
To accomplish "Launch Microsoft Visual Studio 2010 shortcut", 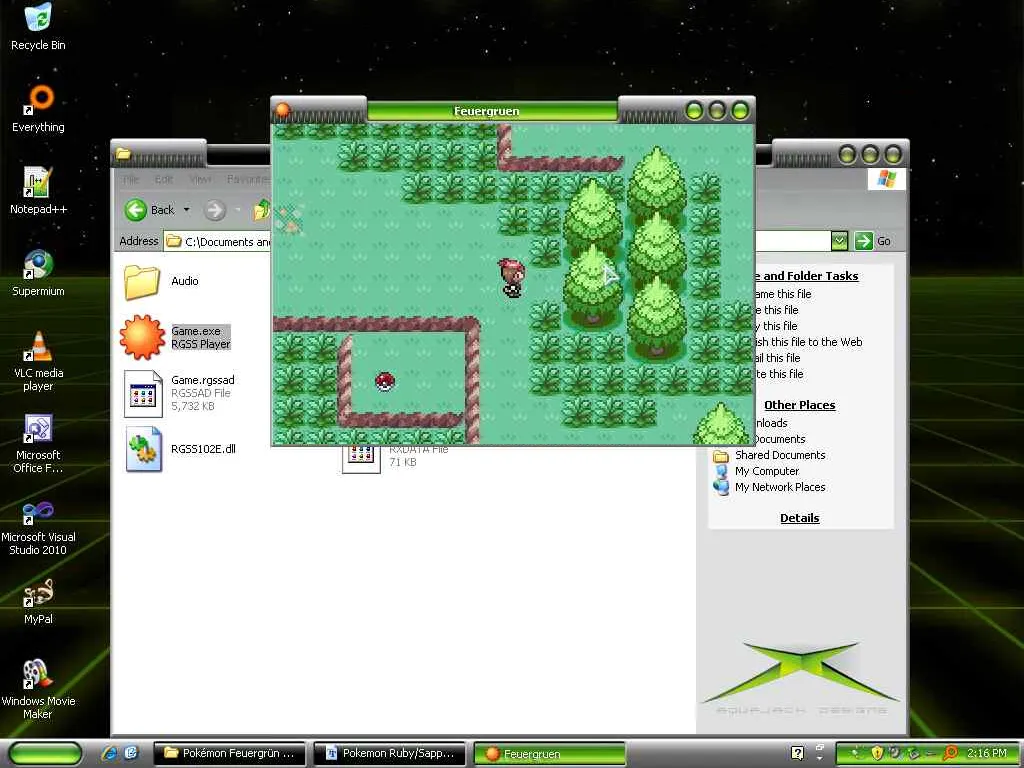I will pyautogui.click(x=38, y=526).
